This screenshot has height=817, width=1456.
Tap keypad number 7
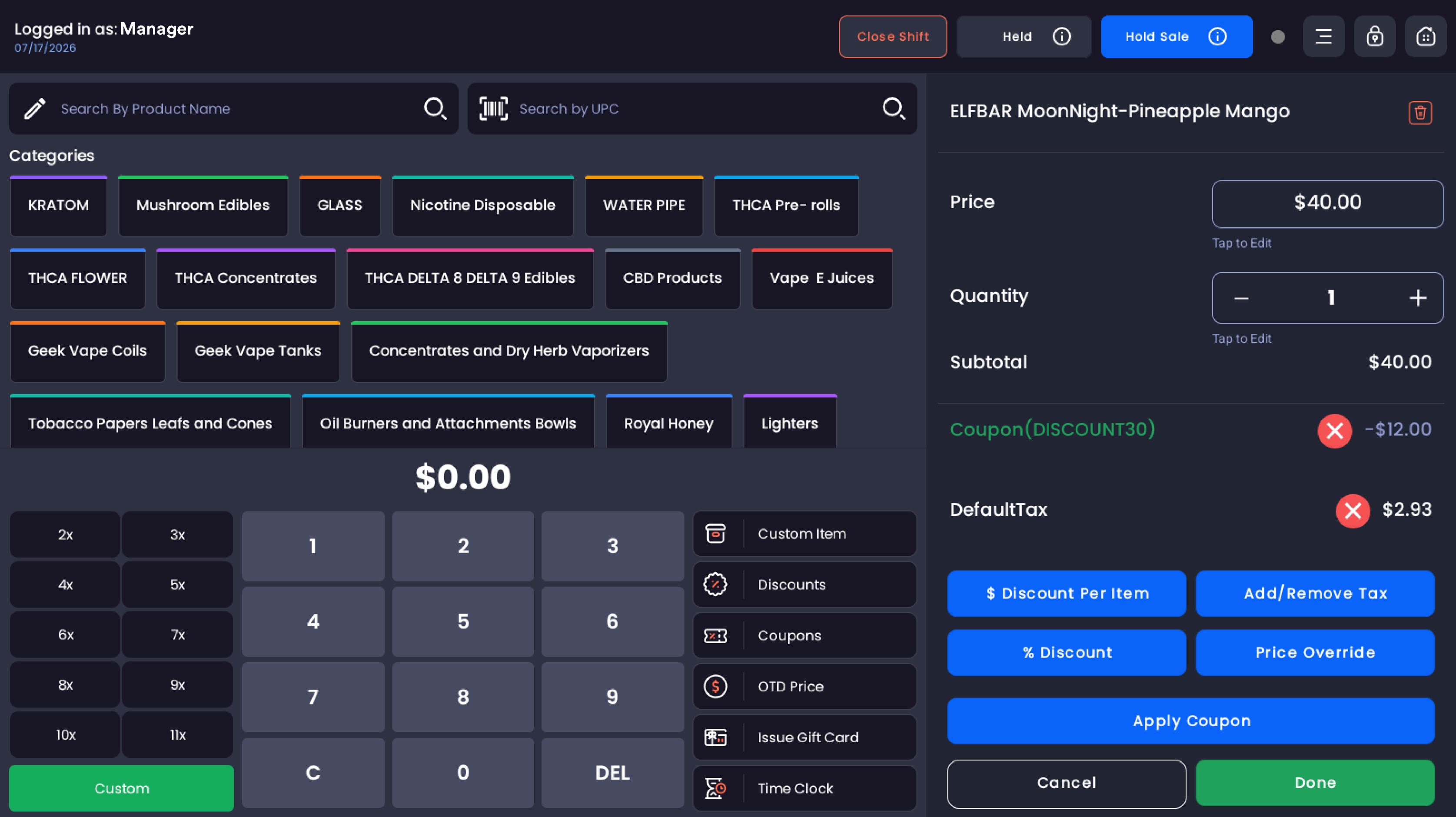[313, 697]
